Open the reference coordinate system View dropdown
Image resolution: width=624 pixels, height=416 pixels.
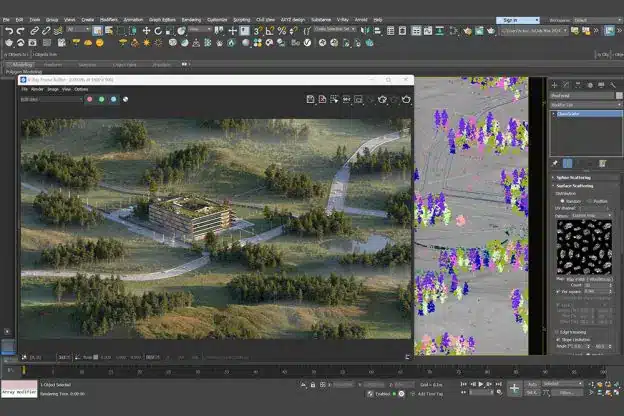coord(200,29)
